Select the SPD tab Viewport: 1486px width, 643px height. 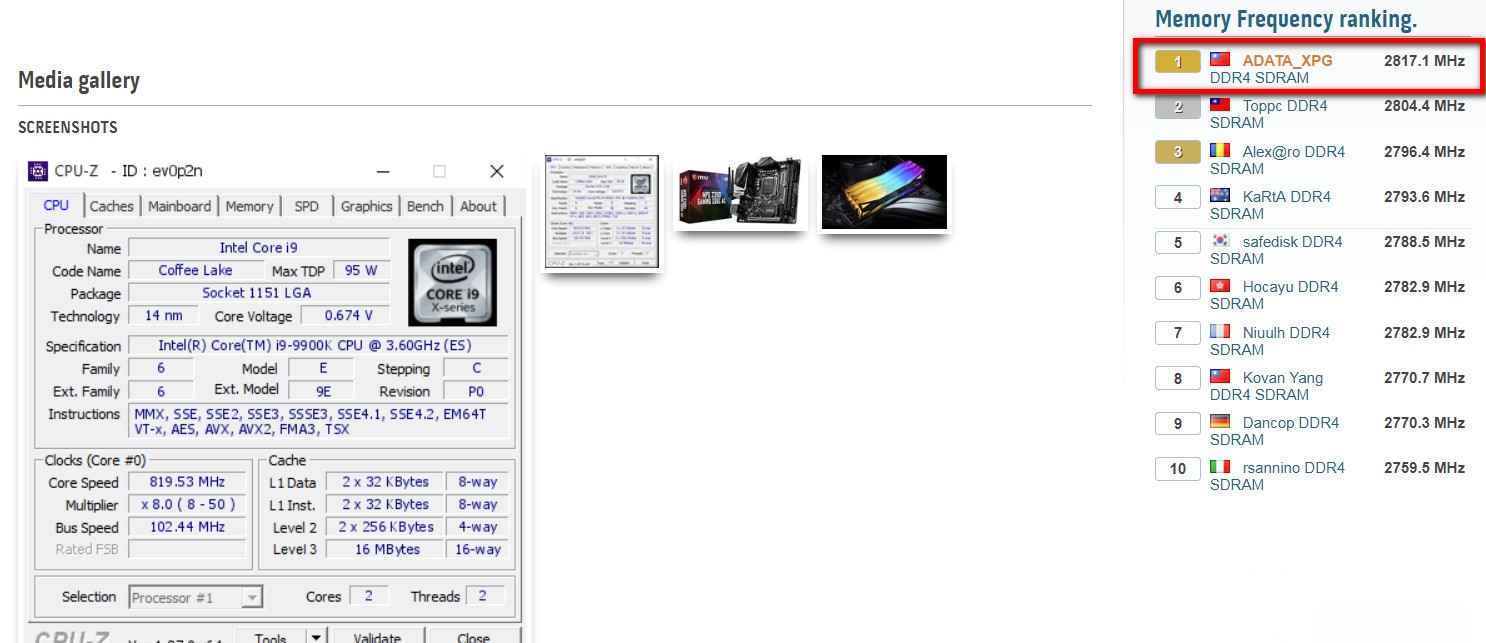[x=307, y=206]
